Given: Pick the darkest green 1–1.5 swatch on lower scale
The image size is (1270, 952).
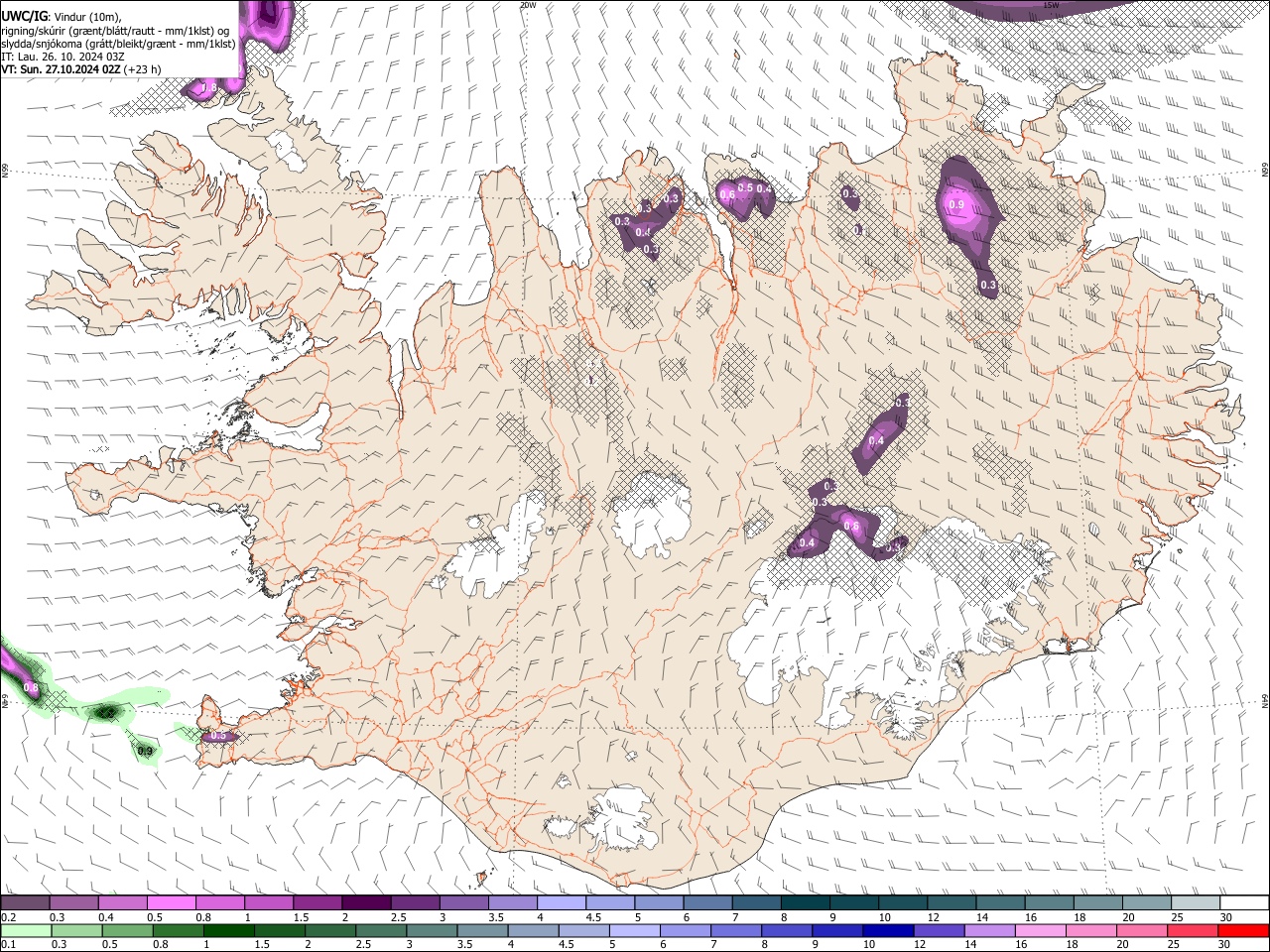Looking at the screenshot, I should pyautogui.click(x=229, y=930).
